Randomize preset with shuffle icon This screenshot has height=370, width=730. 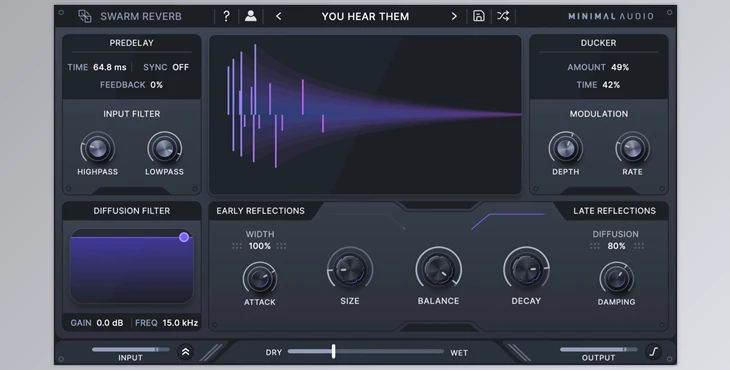click(503, 16)
